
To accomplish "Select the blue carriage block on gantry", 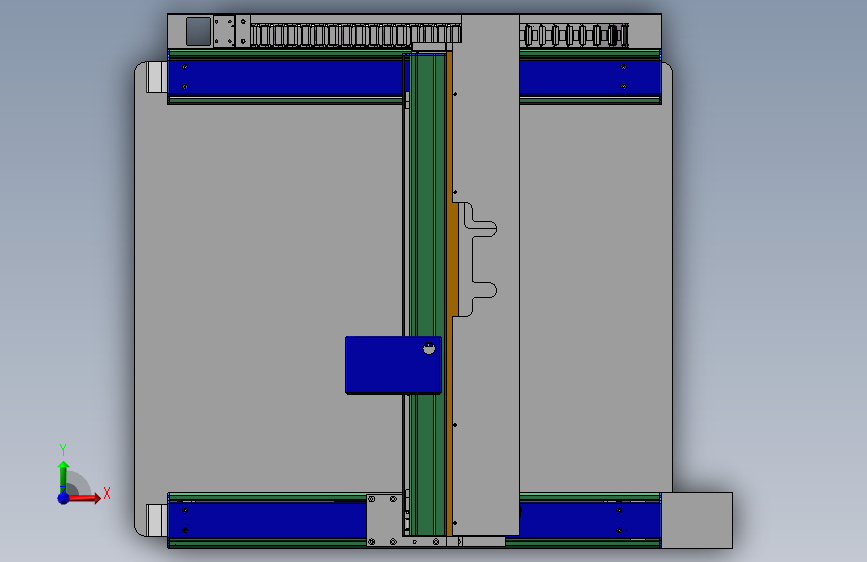I will point(393,365).
